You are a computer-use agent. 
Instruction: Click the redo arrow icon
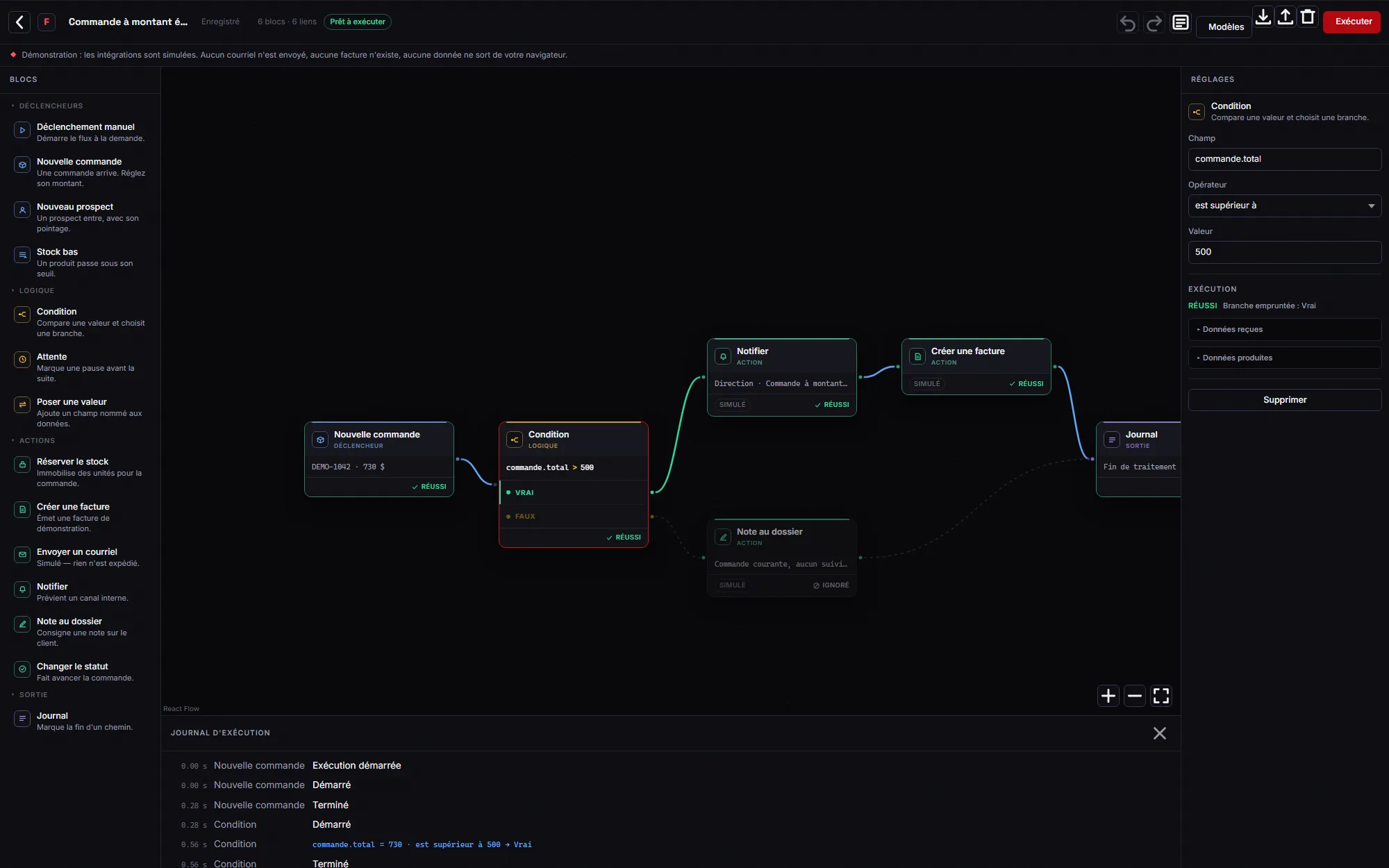(x=1154, y=23)
